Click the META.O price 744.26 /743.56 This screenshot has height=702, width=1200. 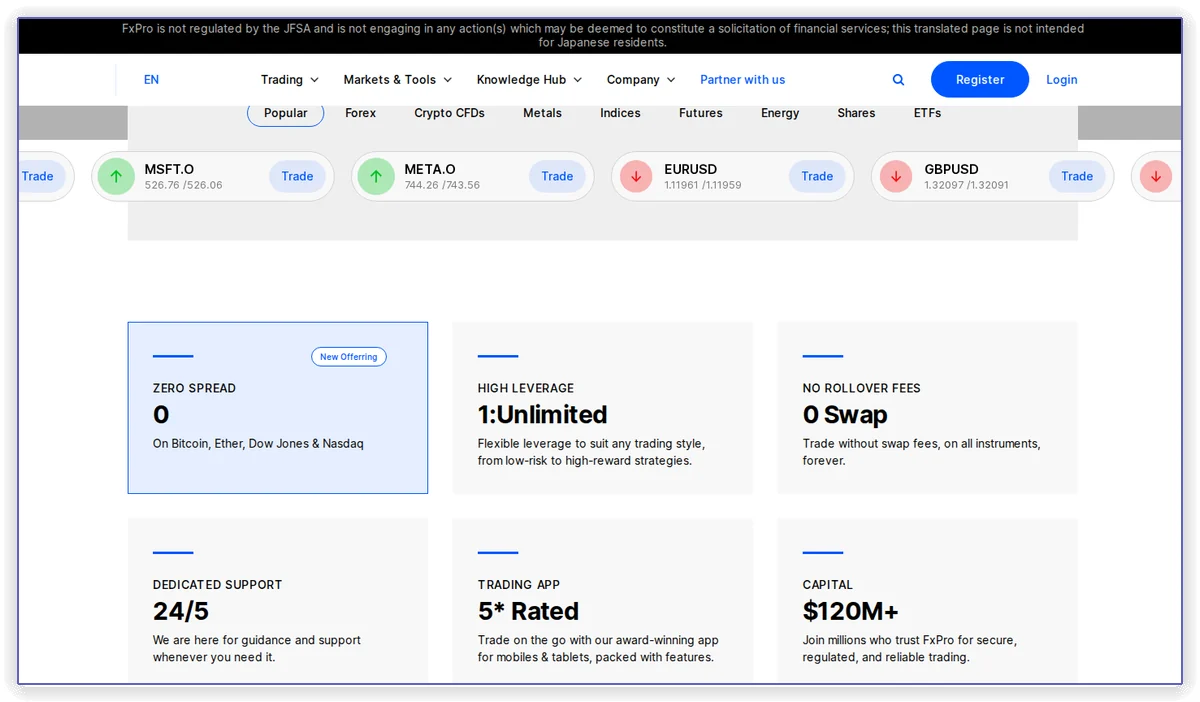(x=442, y=185)
